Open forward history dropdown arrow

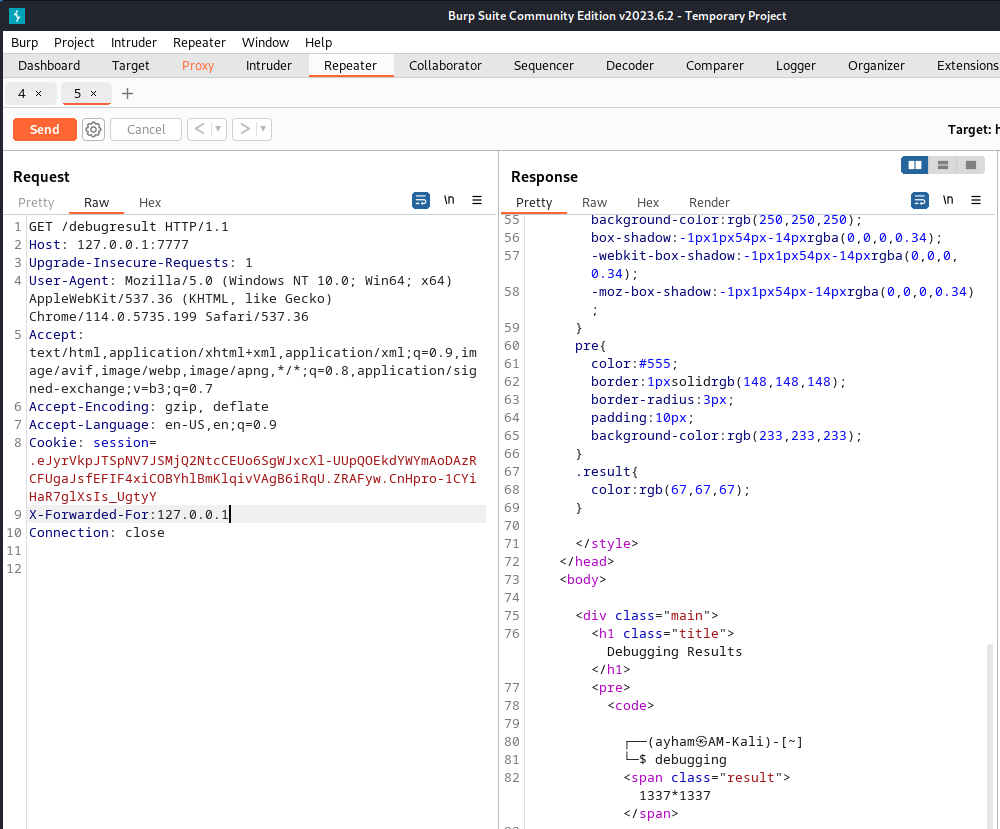point(263,129)
